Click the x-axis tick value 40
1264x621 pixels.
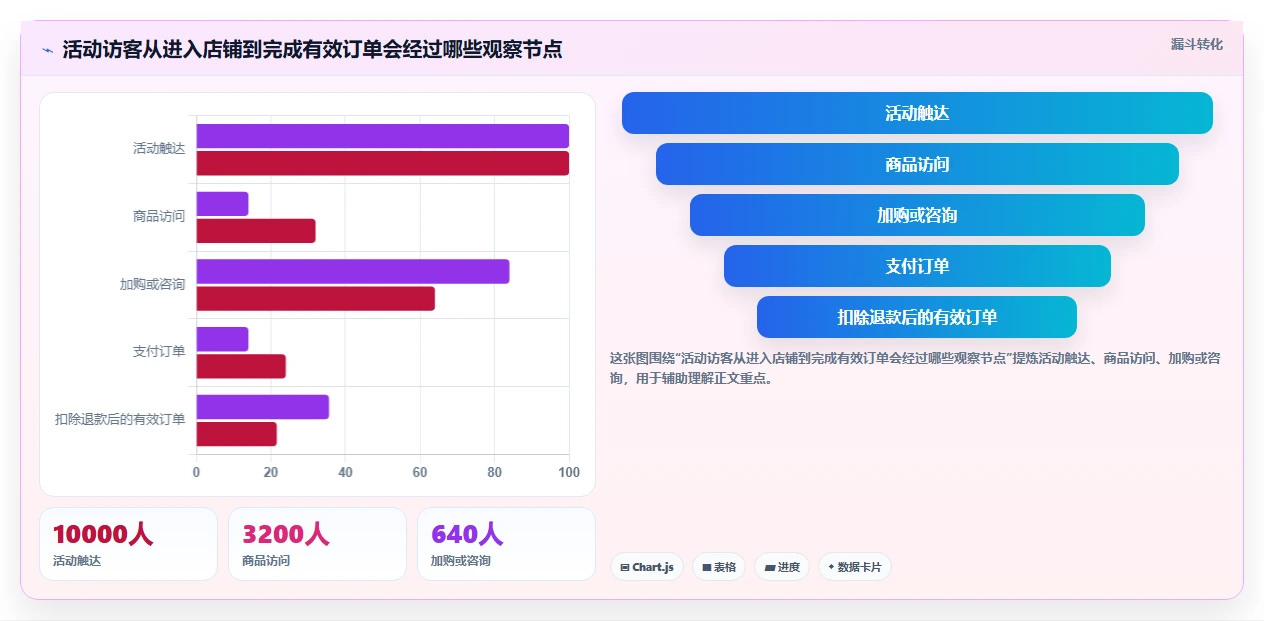pos(345,472)
